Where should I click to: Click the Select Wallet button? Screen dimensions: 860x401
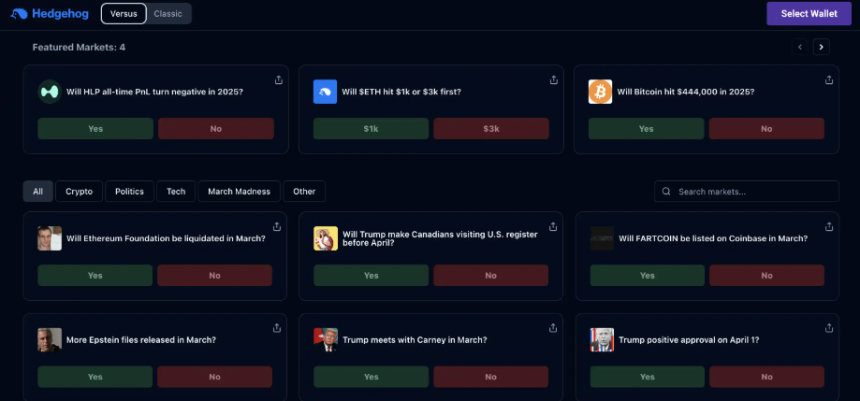(x=809, y=14)
